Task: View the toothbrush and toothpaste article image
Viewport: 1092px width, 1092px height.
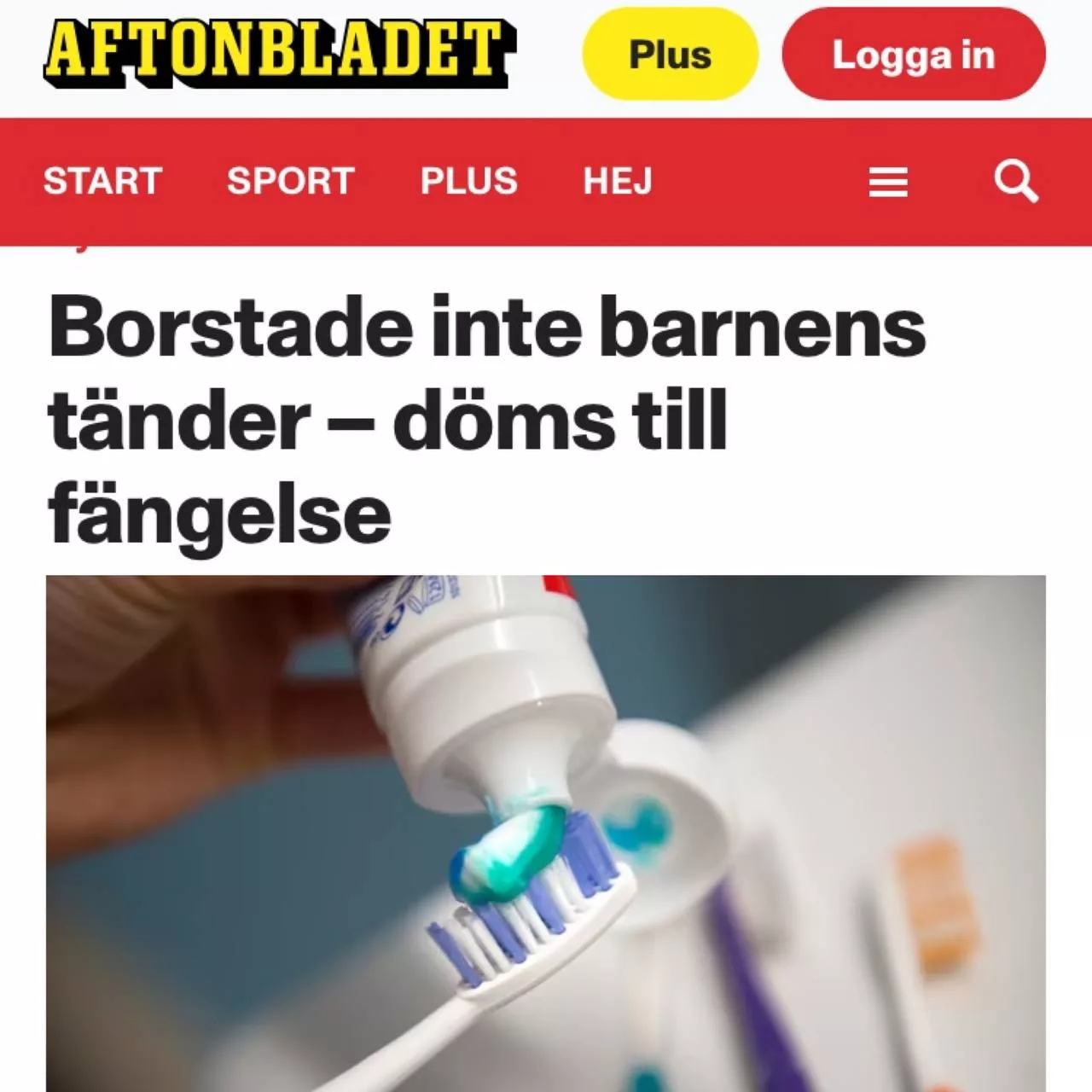Action: click(546, 834)
